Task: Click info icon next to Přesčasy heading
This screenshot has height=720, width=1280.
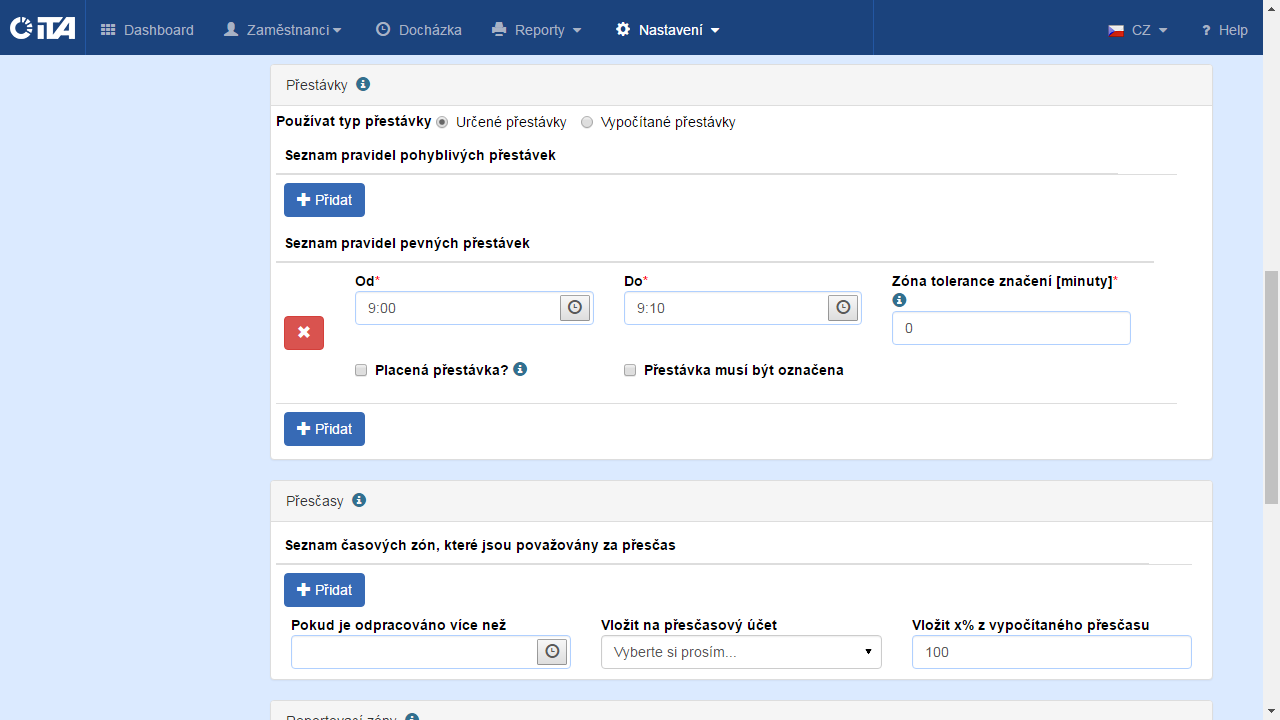Action: click(359, 500)
